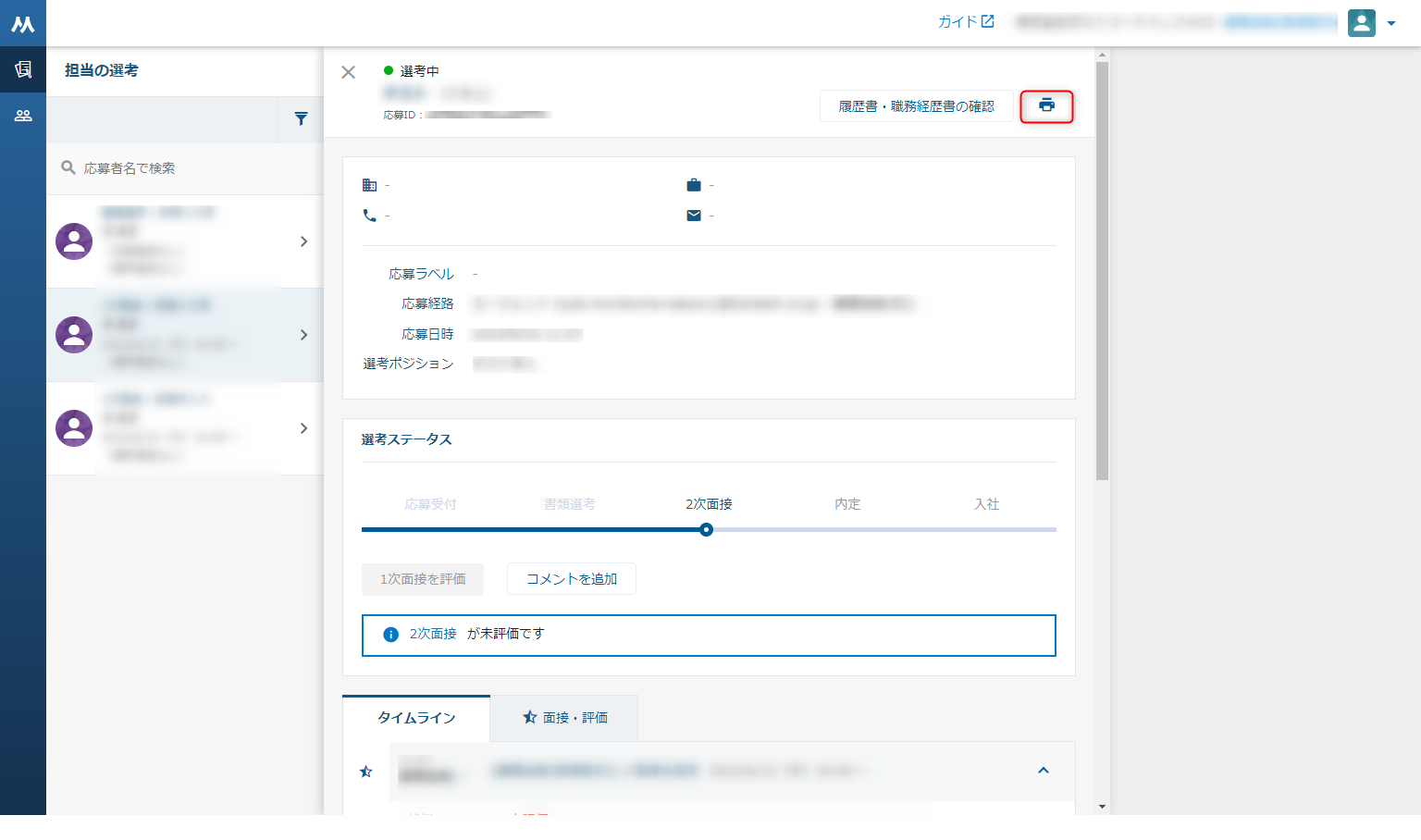Select the 2次面接 status step
The width and height of the screenshot is (1421, 840).
click(709, 504)
